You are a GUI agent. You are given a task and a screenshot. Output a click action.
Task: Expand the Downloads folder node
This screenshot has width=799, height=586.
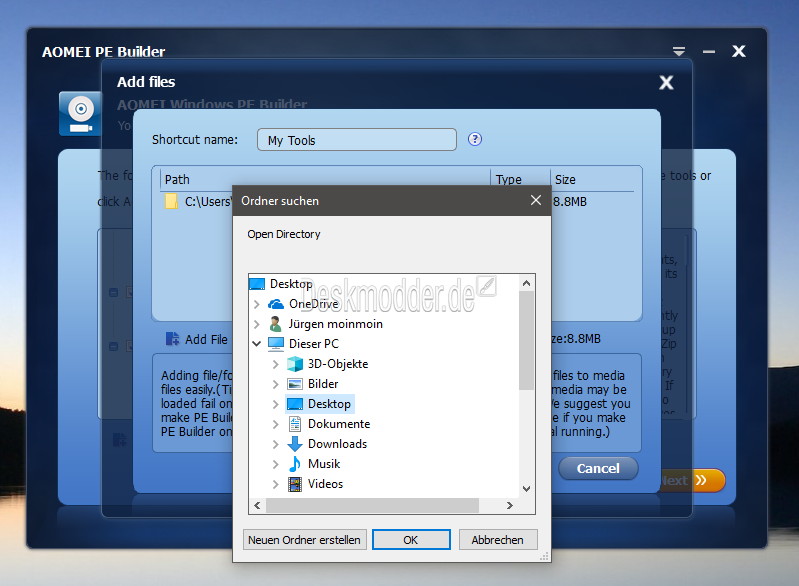[x=276, y=444]
